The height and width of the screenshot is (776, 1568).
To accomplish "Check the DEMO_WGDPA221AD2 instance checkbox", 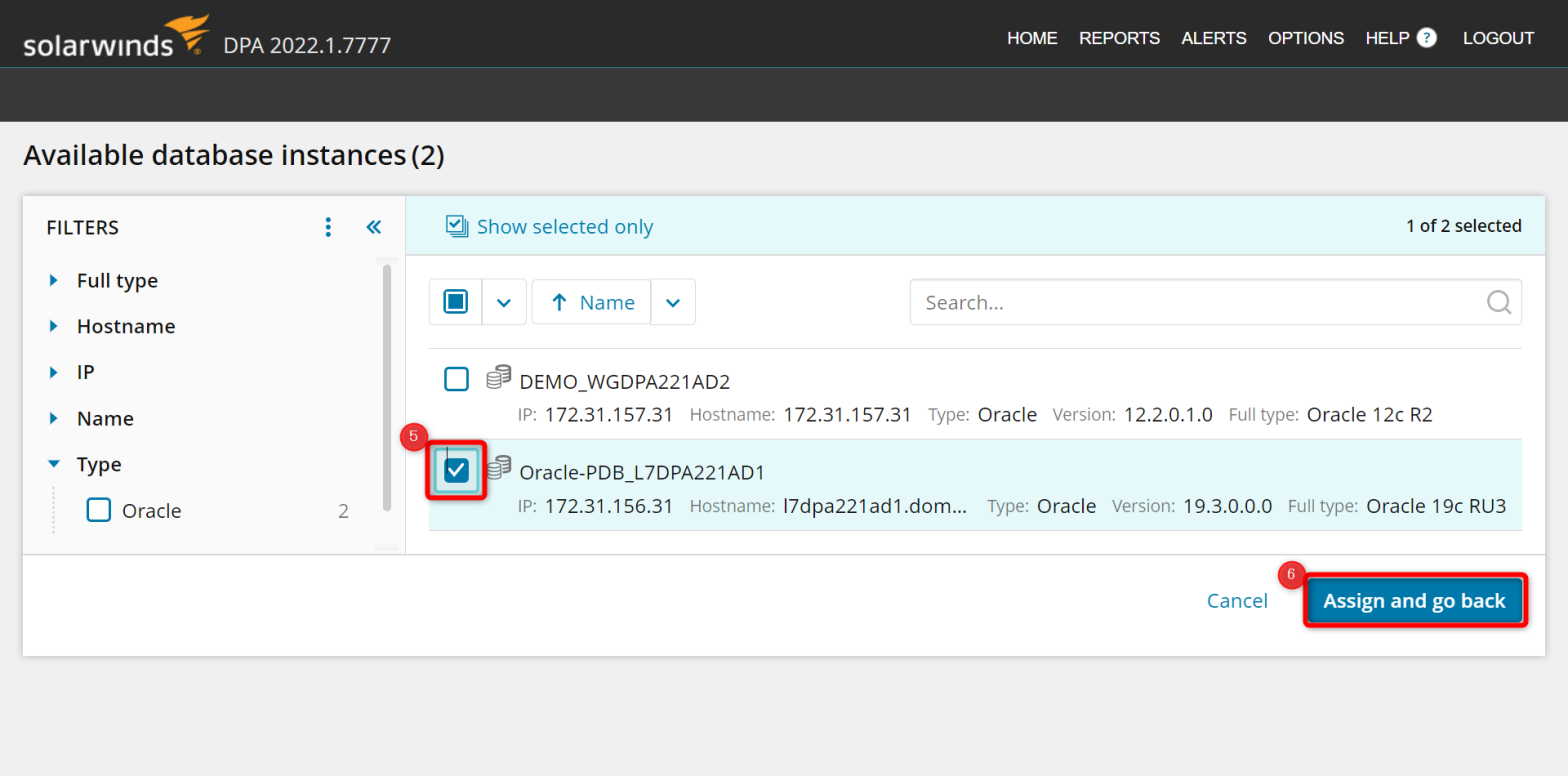I will pyautogui.click(x=456, y=380).
